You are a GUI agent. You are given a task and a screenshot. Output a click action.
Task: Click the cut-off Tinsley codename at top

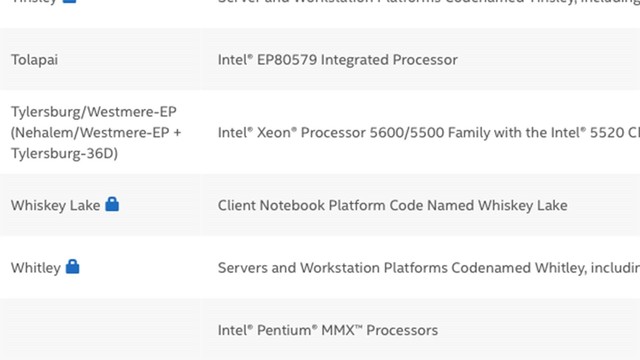[34, 1]
